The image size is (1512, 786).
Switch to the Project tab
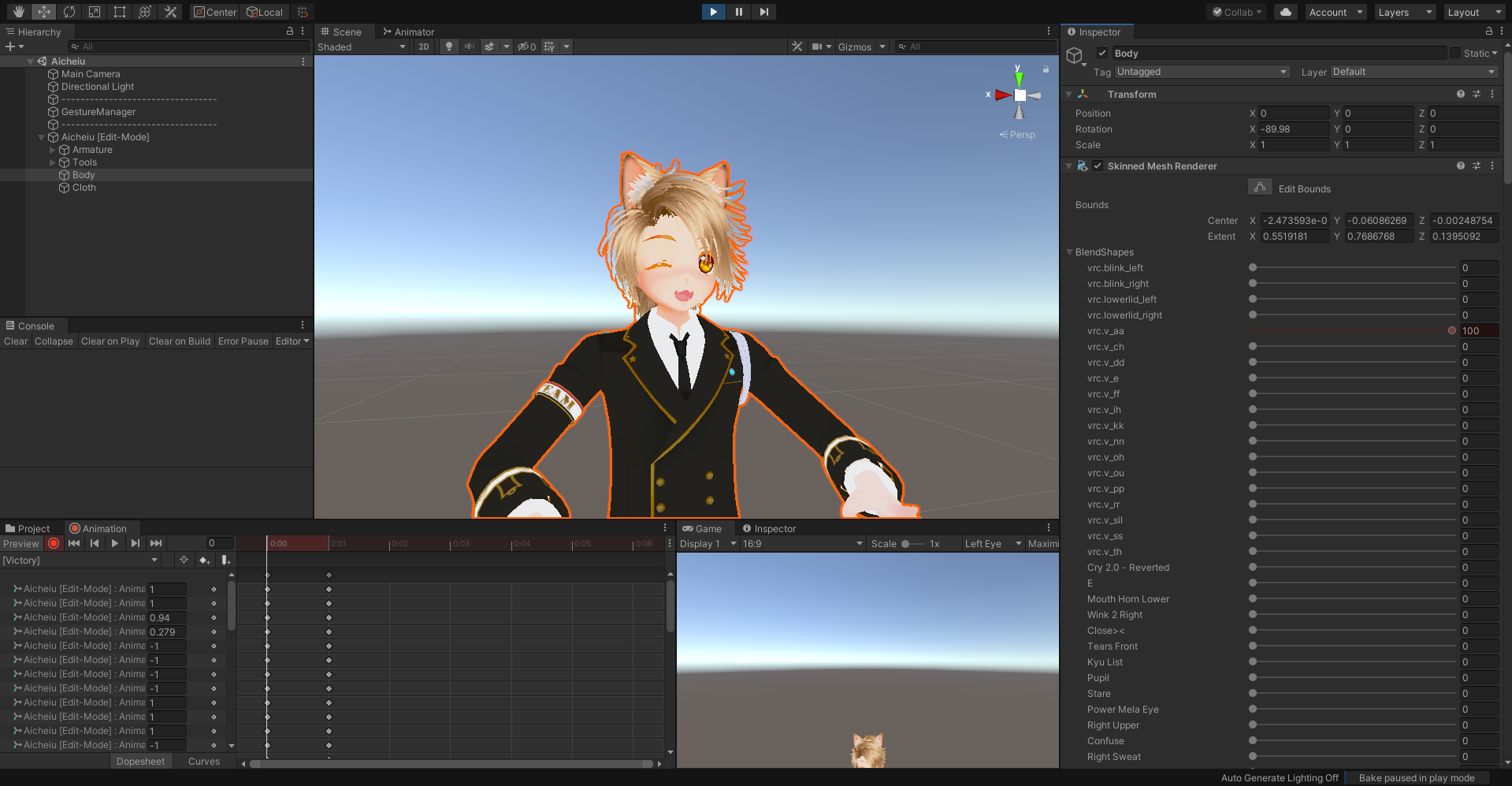pos(28,528)
